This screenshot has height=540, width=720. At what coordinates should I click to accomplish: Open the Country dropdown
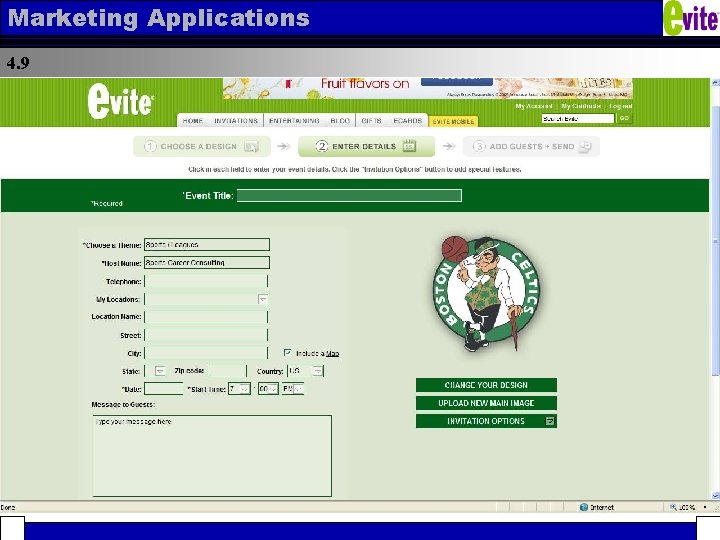click(x=318, y=371)
